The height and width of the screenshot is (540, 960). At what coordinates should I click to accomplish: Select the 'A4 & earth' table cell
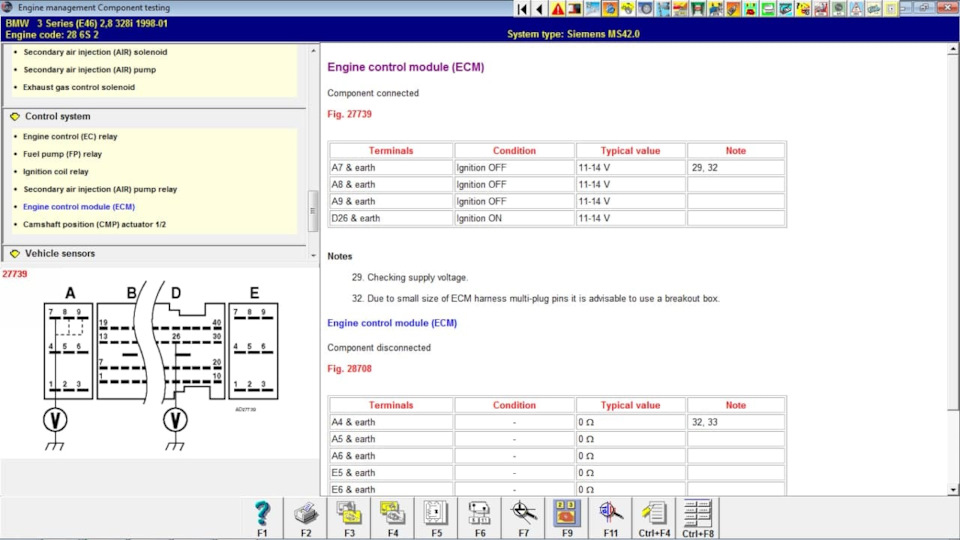tap(391, 422)
